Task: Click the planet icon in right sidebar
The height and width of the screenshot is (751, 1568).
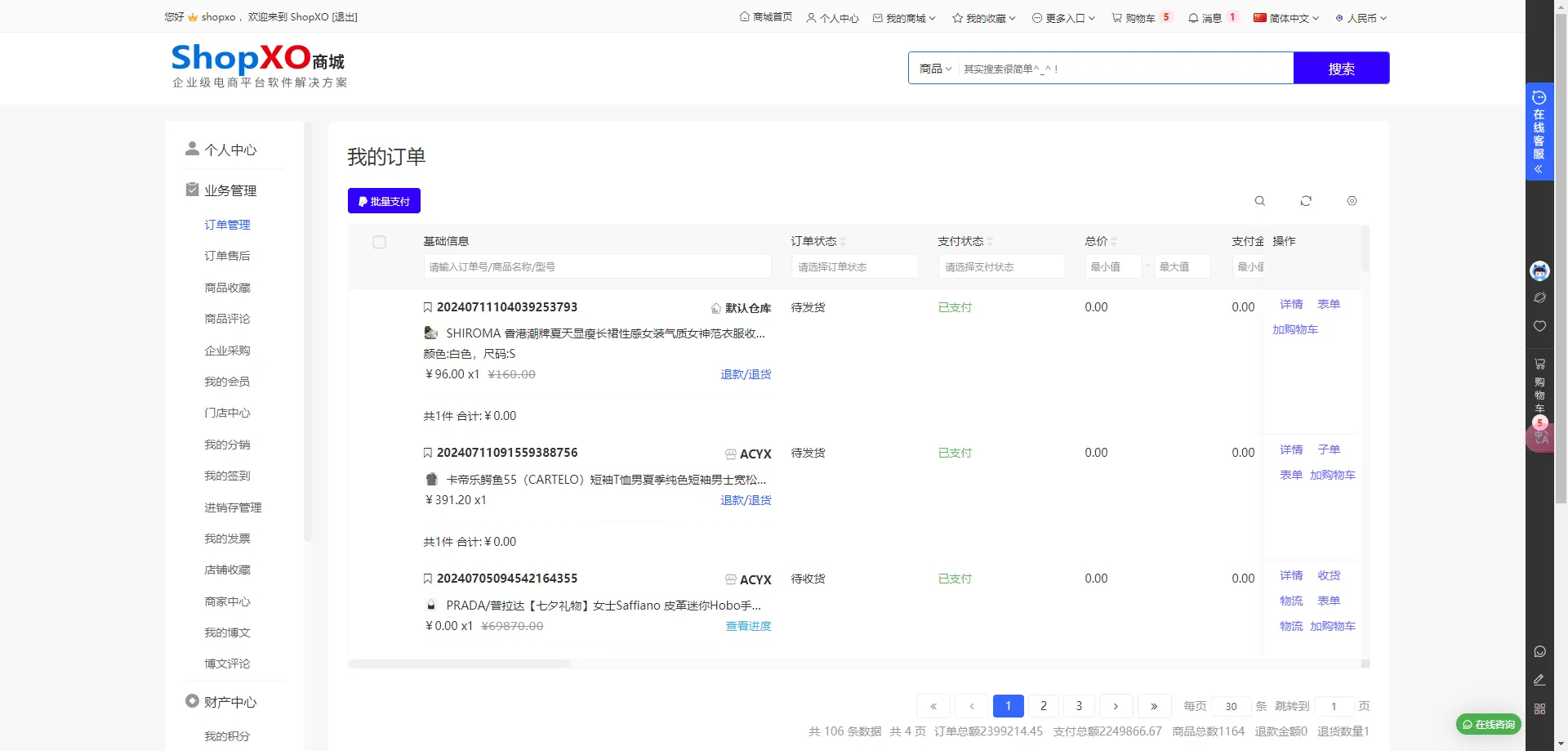Action: pyautogui.click(x=1539, y=298)
